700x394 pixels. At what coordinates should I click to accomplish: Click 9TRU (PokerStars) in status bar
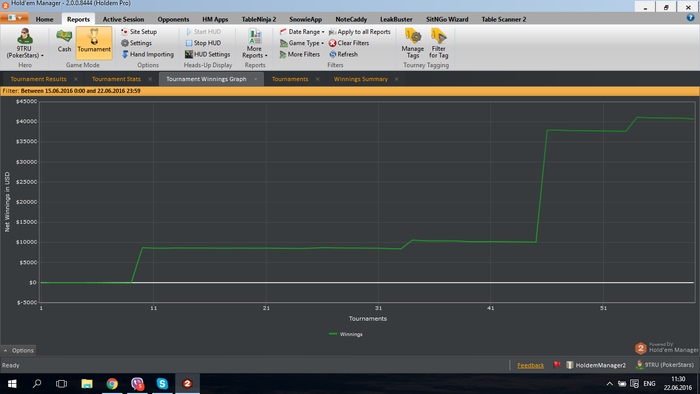tap(665, 365)
